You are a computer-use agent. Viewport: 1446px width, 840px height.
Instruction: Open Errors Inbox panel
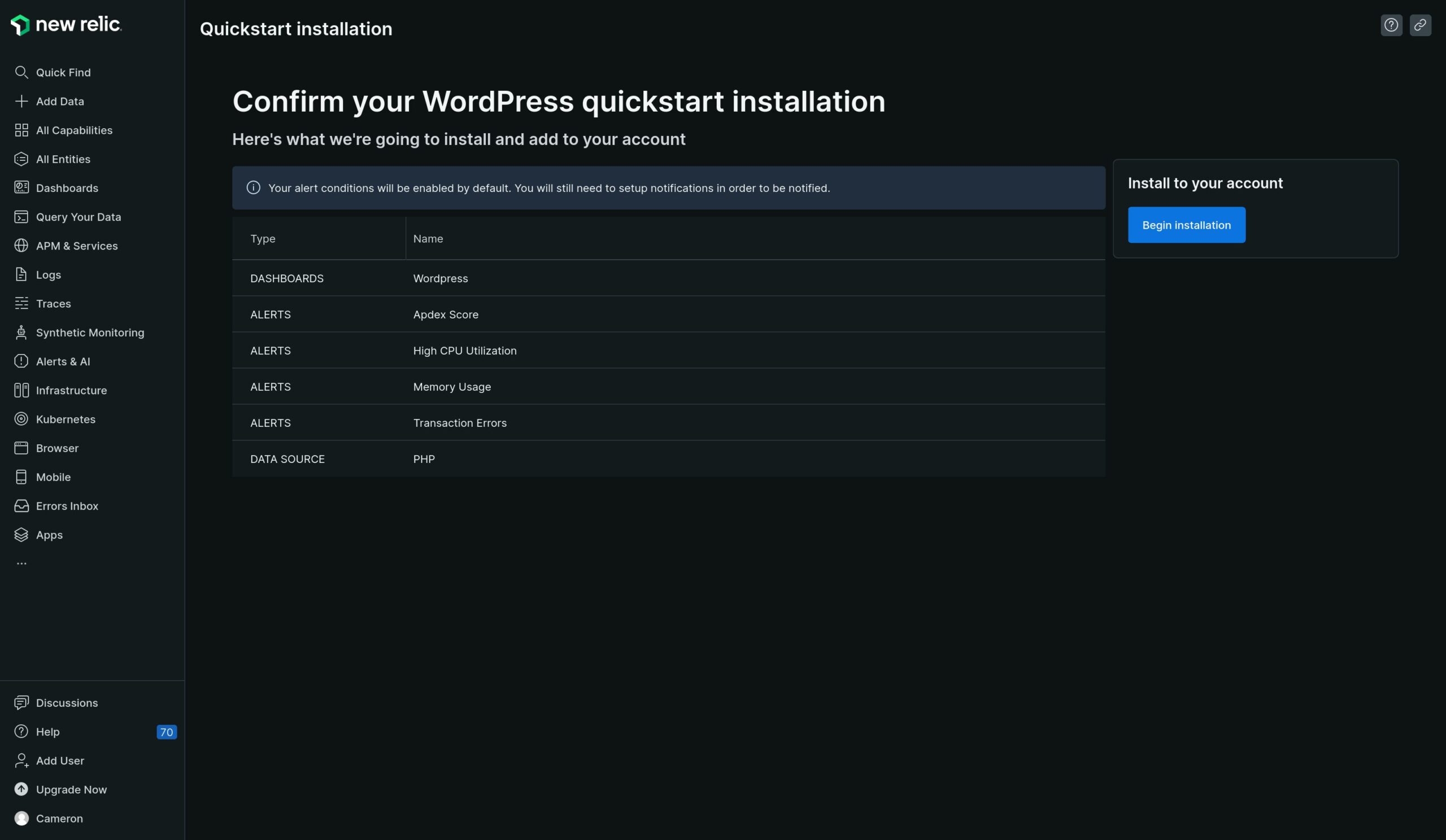tap(67, 506)
